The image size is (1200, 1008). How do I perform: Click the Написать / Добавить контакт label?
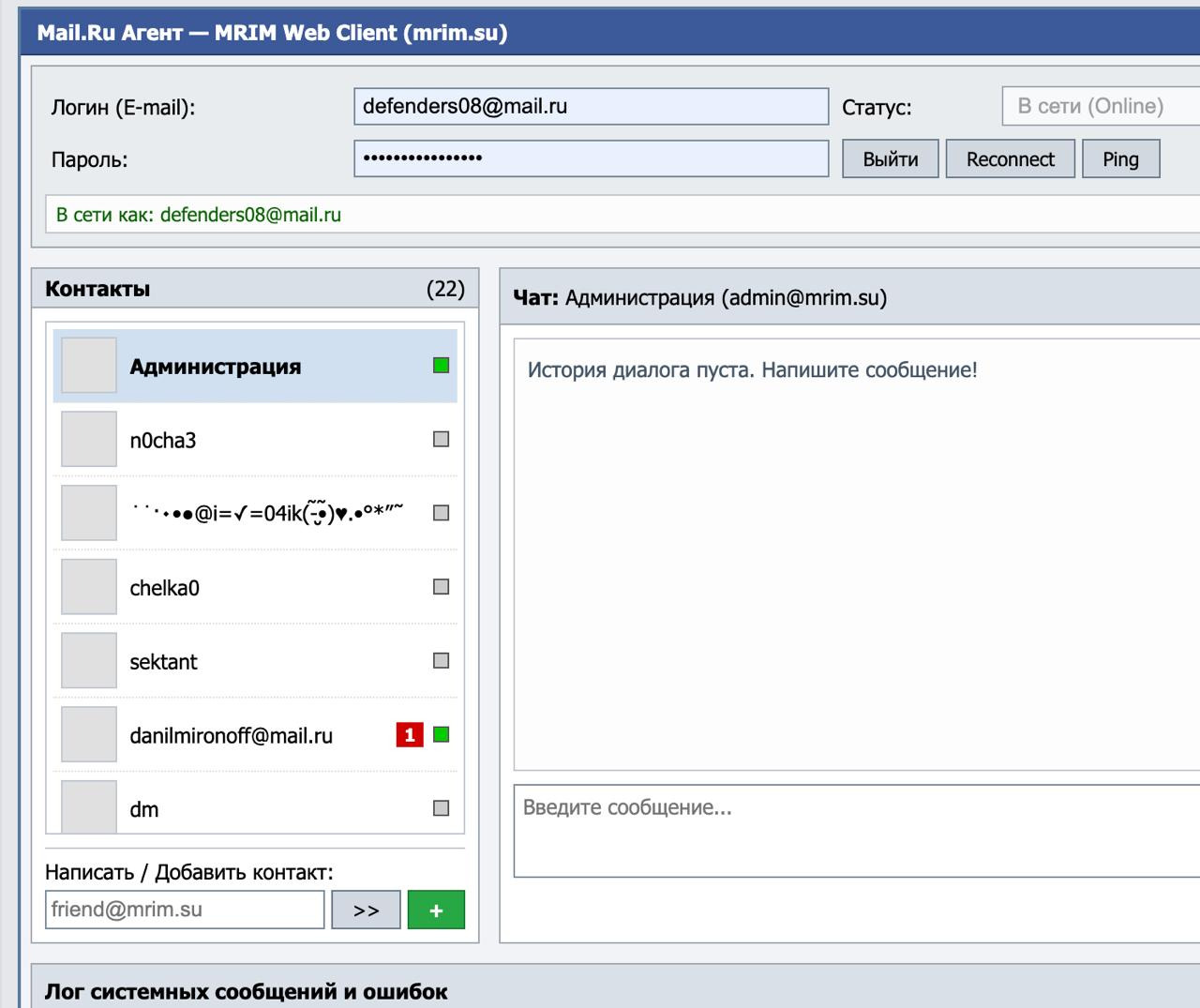(188, 872)
